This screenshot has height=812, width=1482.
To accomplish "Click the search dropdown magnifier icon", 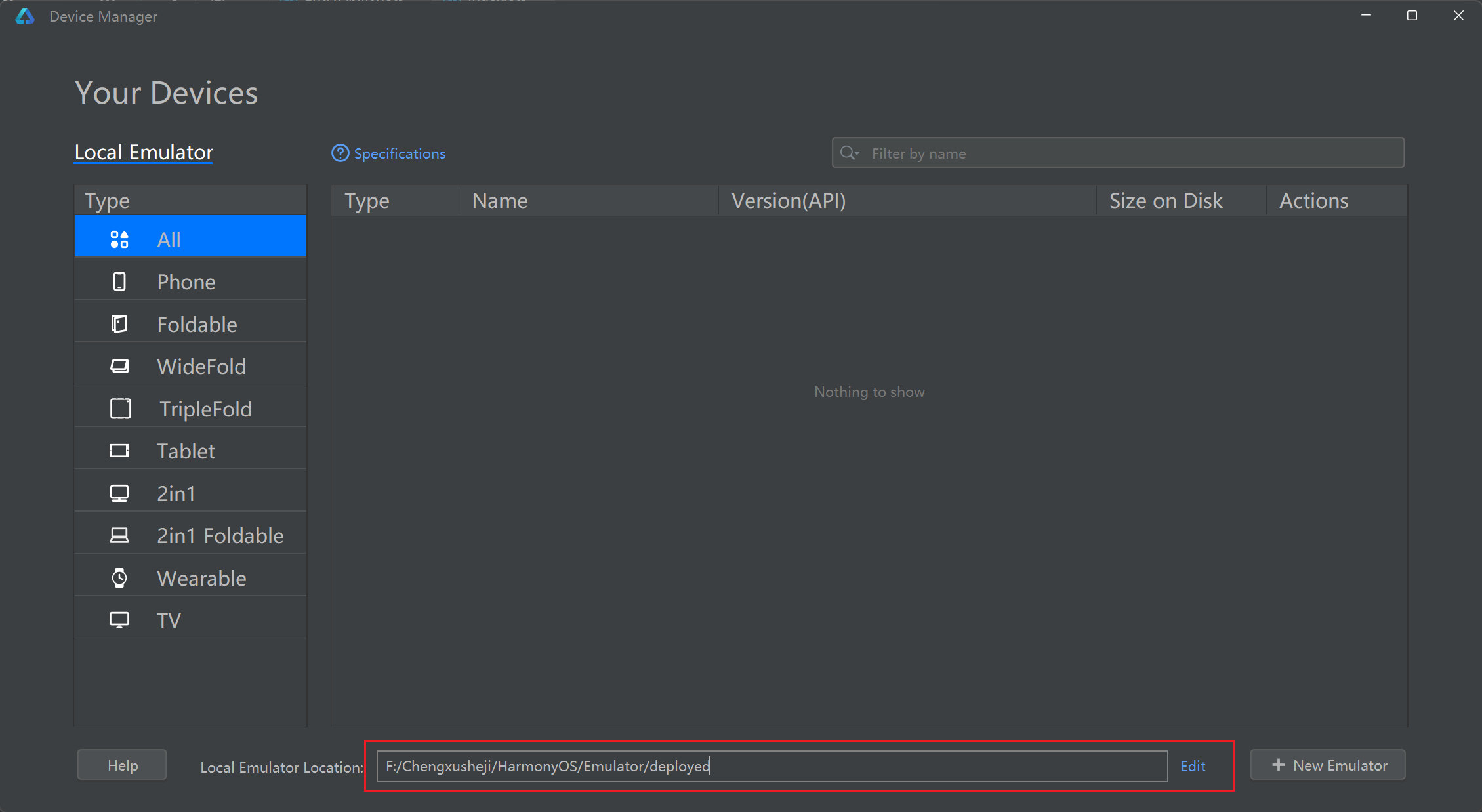I will click(850, 153).
